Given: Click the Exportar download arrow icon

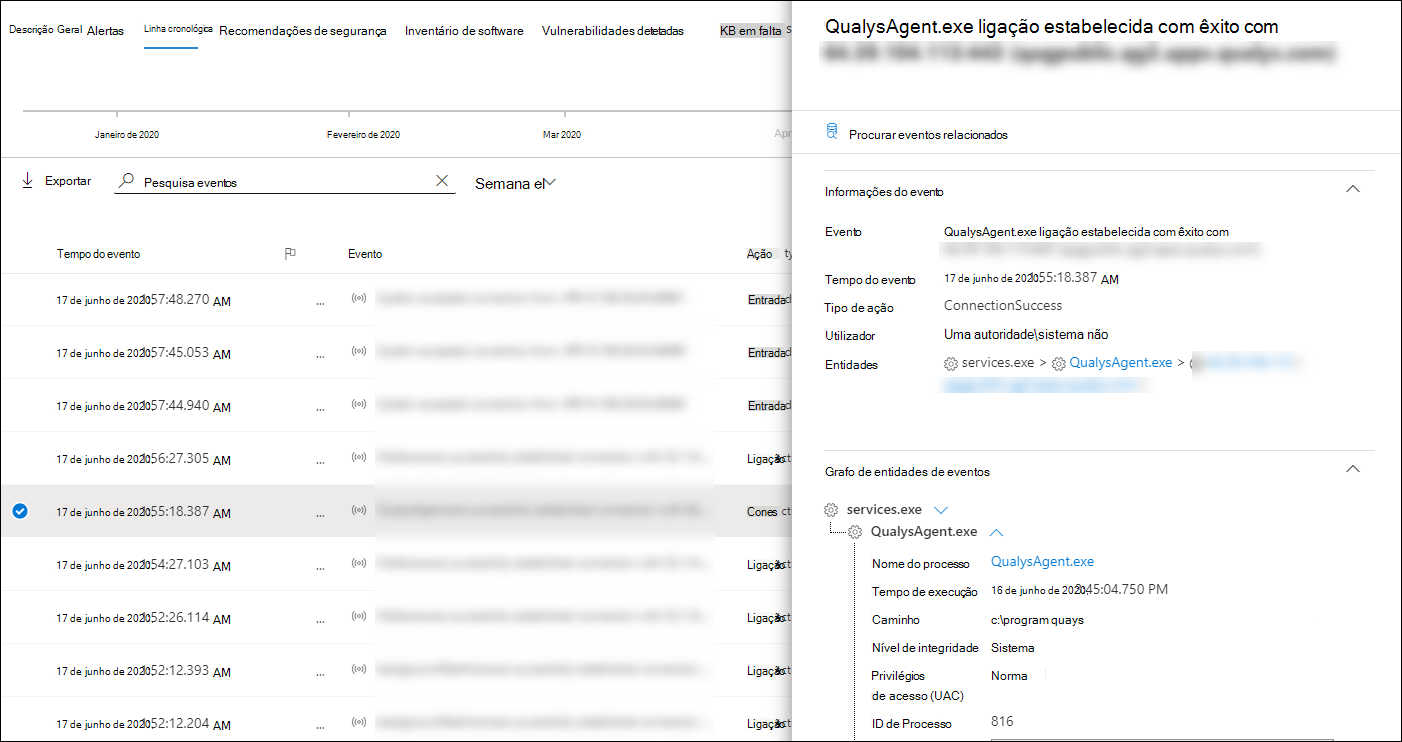Looking at the screenshot, I should coord(27,181).
